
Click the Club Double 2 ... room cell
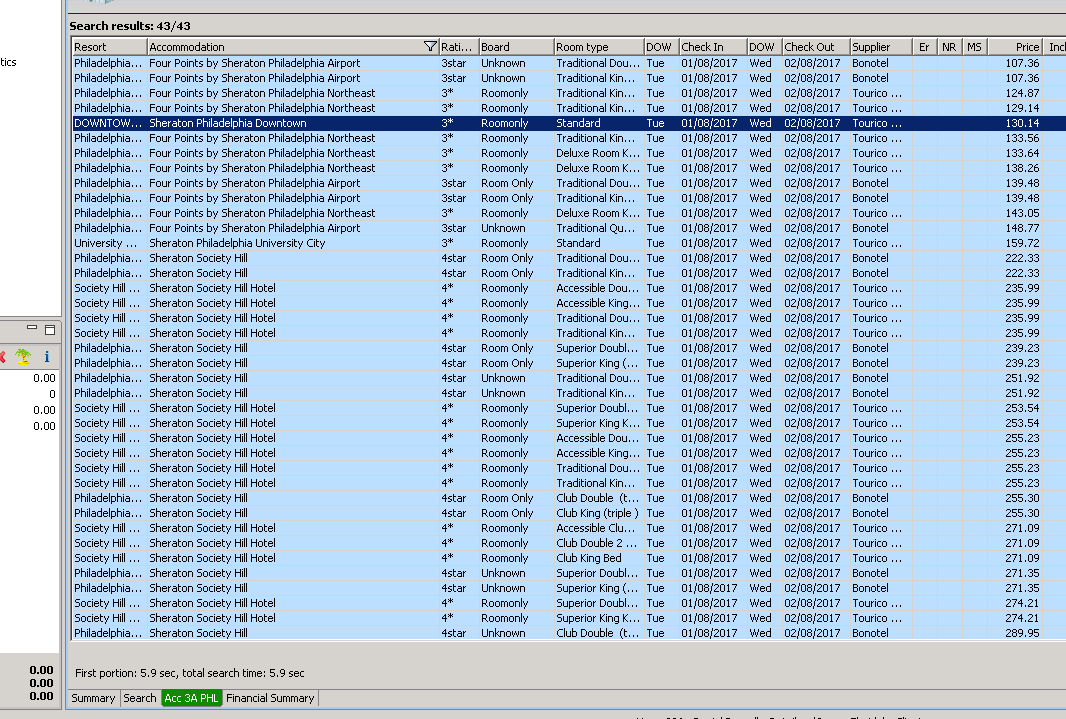(x=598, y=543)
